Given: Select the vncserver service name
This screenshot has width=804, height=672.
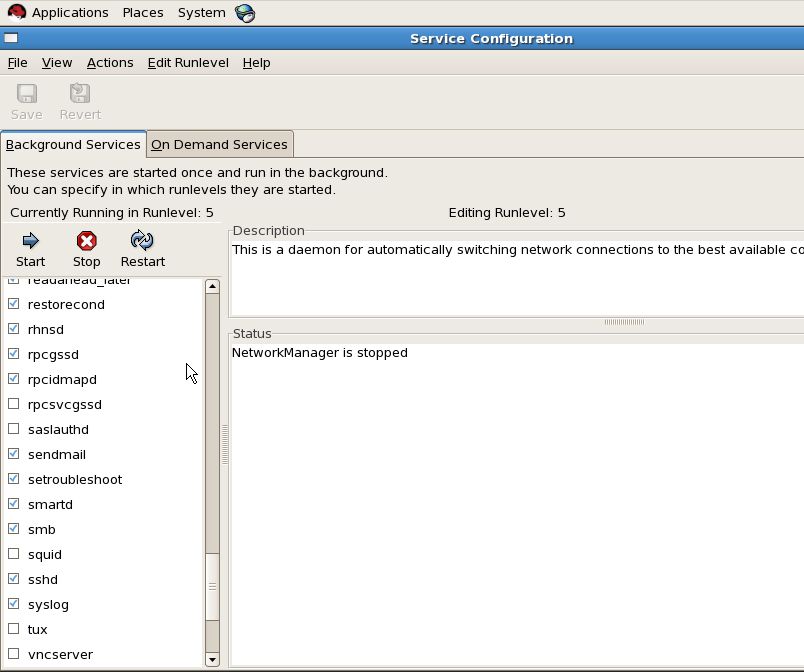Looking at the screenshot, I should click(61, 655).
